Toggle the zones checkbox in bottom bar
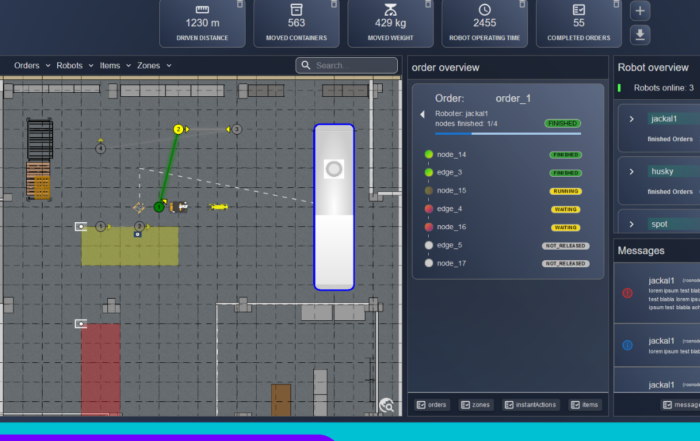 (464, 405)
